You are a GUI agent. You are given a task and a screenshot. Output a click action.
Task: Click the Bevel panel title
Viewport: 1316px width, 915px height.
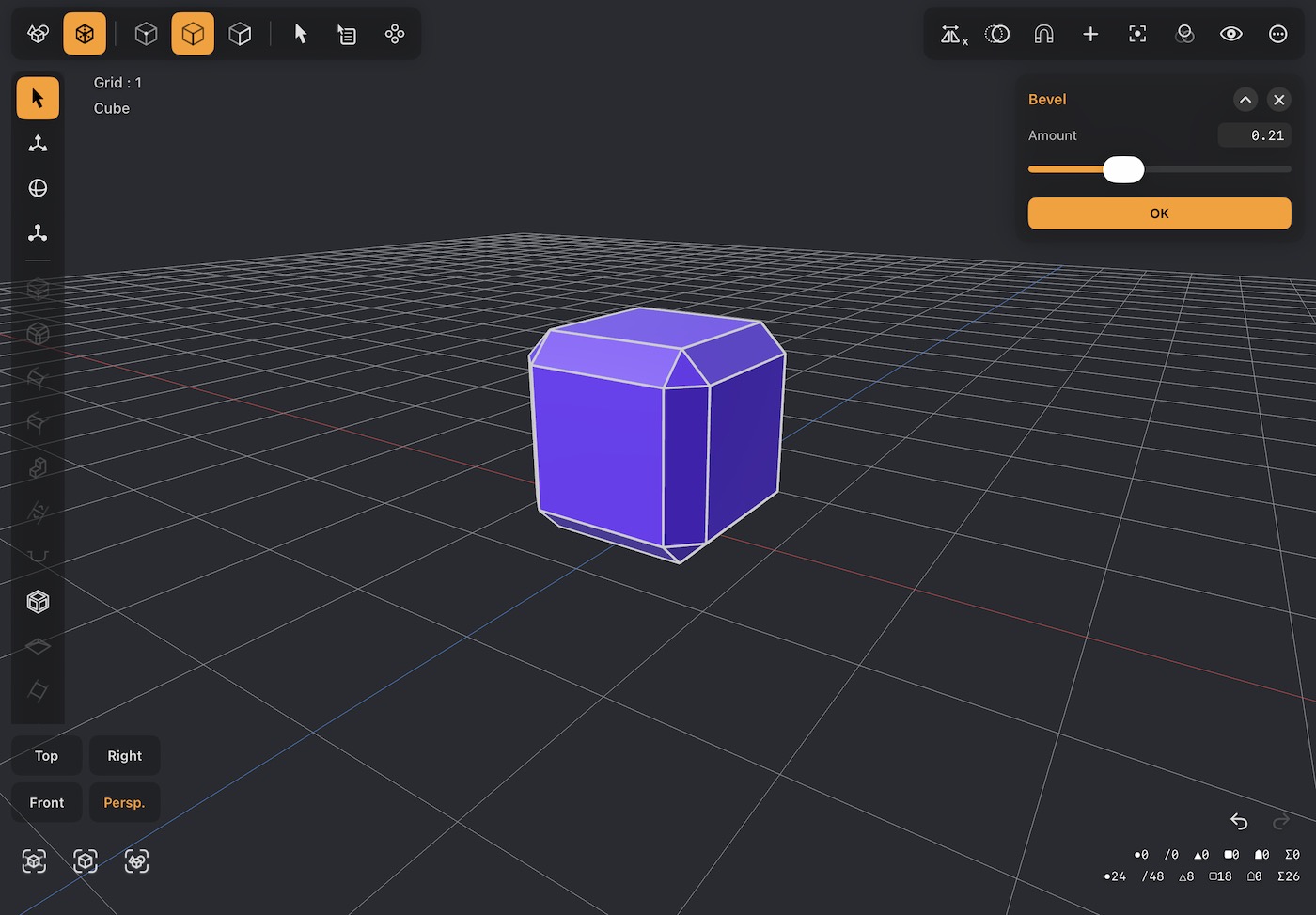point(1047,100)
